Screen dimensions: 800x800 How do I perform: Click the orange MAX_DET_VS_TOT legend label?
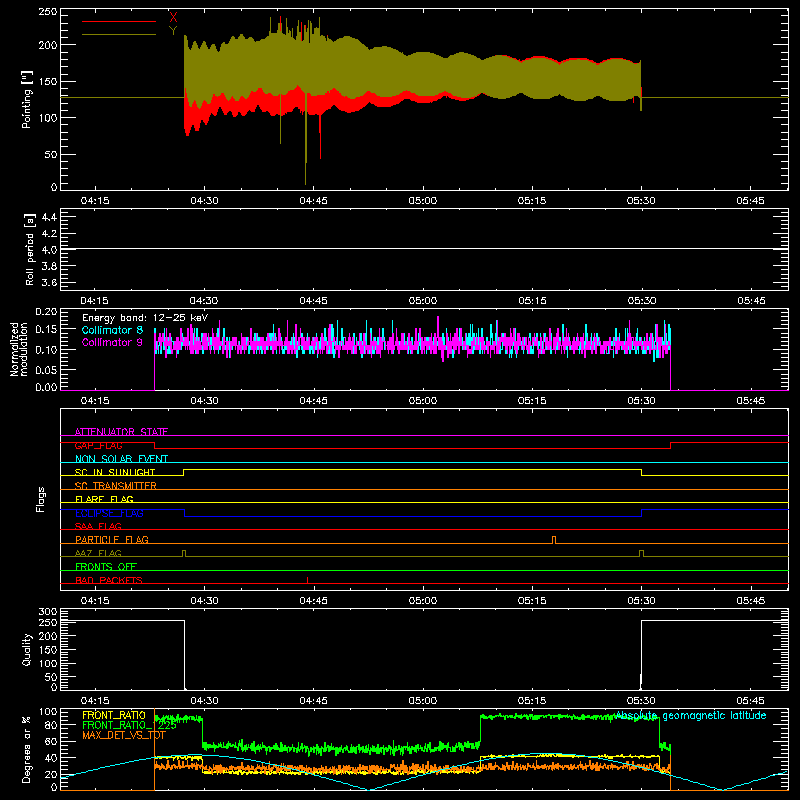click(123, 735)
